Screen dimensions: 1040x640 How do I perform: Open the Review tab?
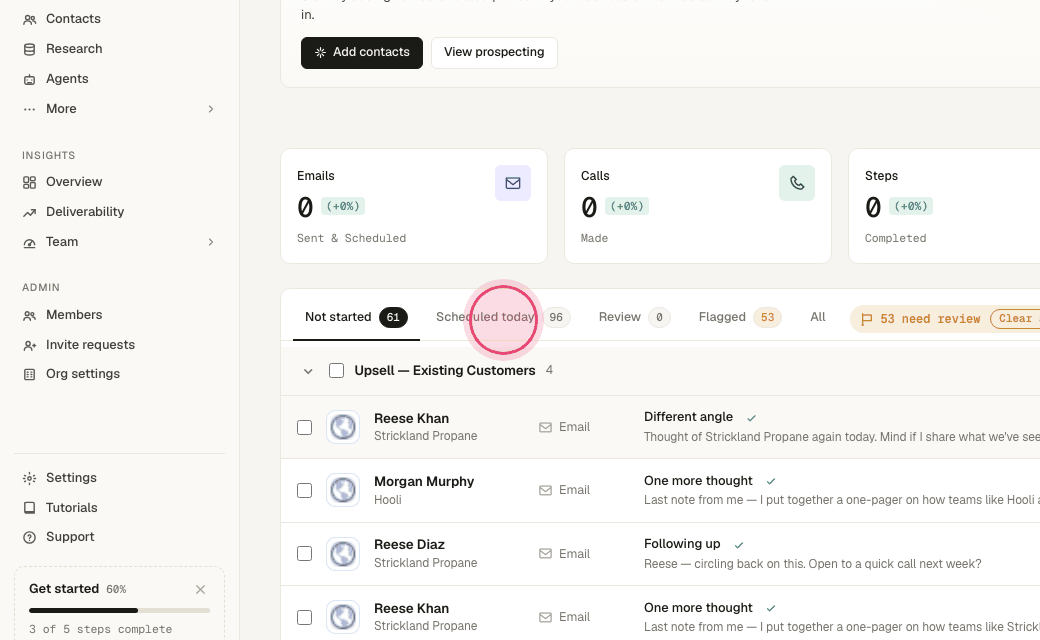point(634,317)
